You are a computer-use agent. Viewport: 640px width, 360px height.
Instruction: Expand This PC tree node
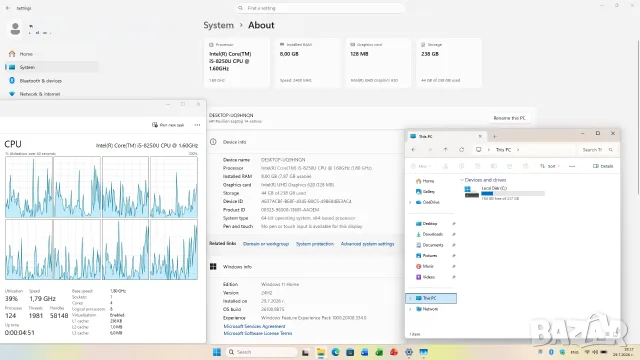(410, 298)
